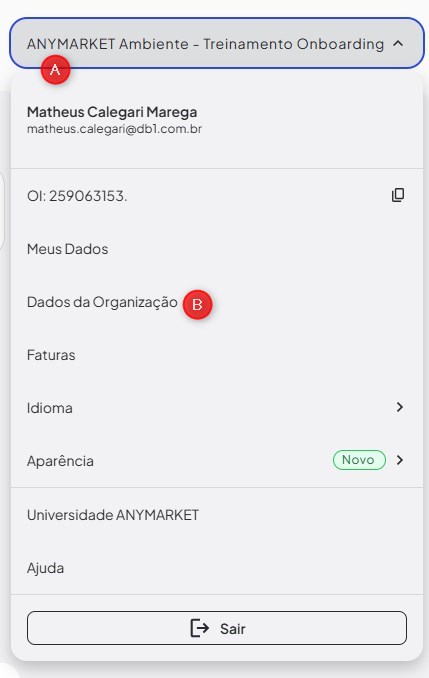The image size is (429, 678).
Task: Expand the Aparência submenu chevron
Action: [400, 460]
